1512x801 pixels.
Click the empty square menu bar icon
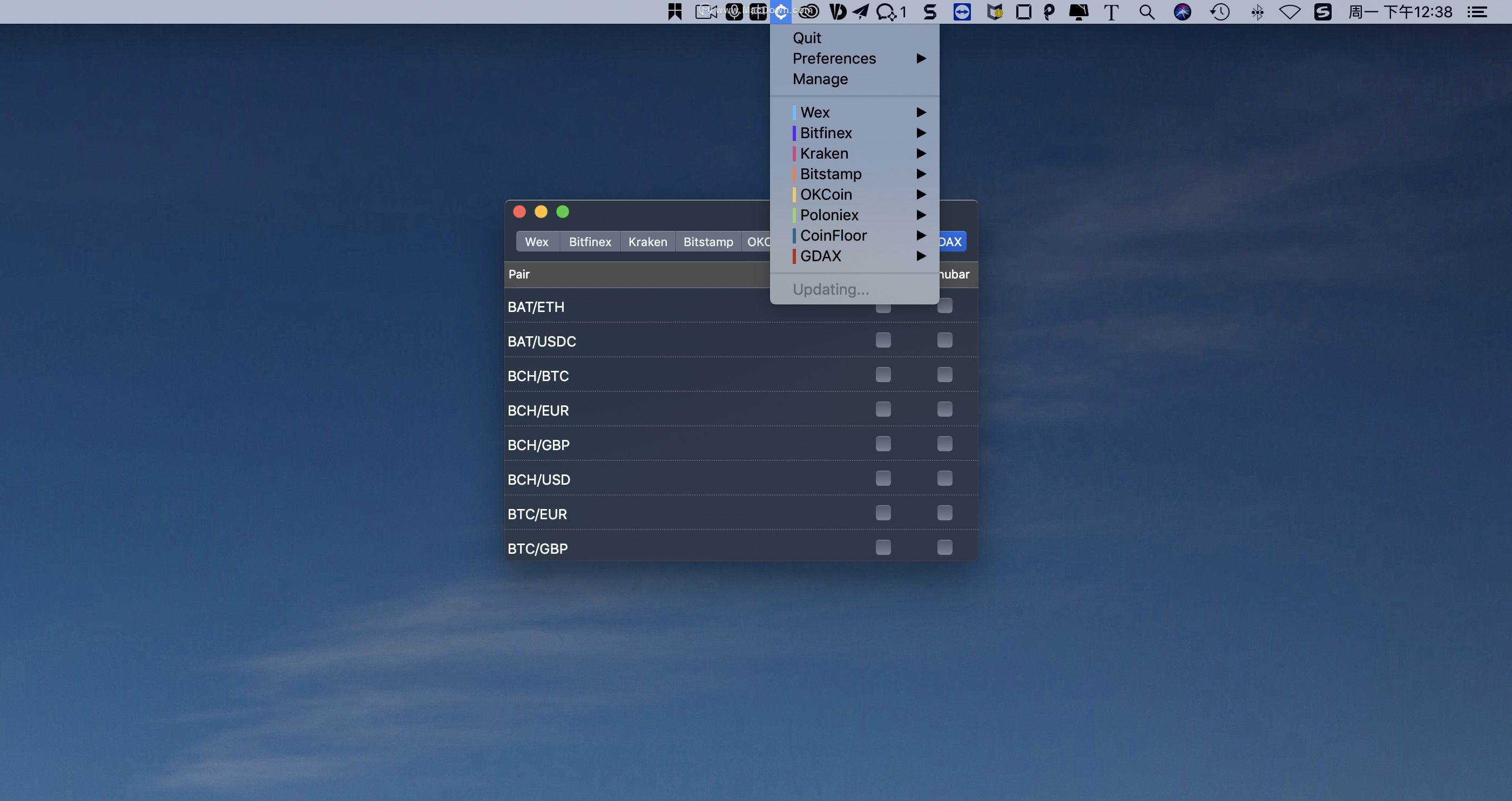tap(1023, 12)
